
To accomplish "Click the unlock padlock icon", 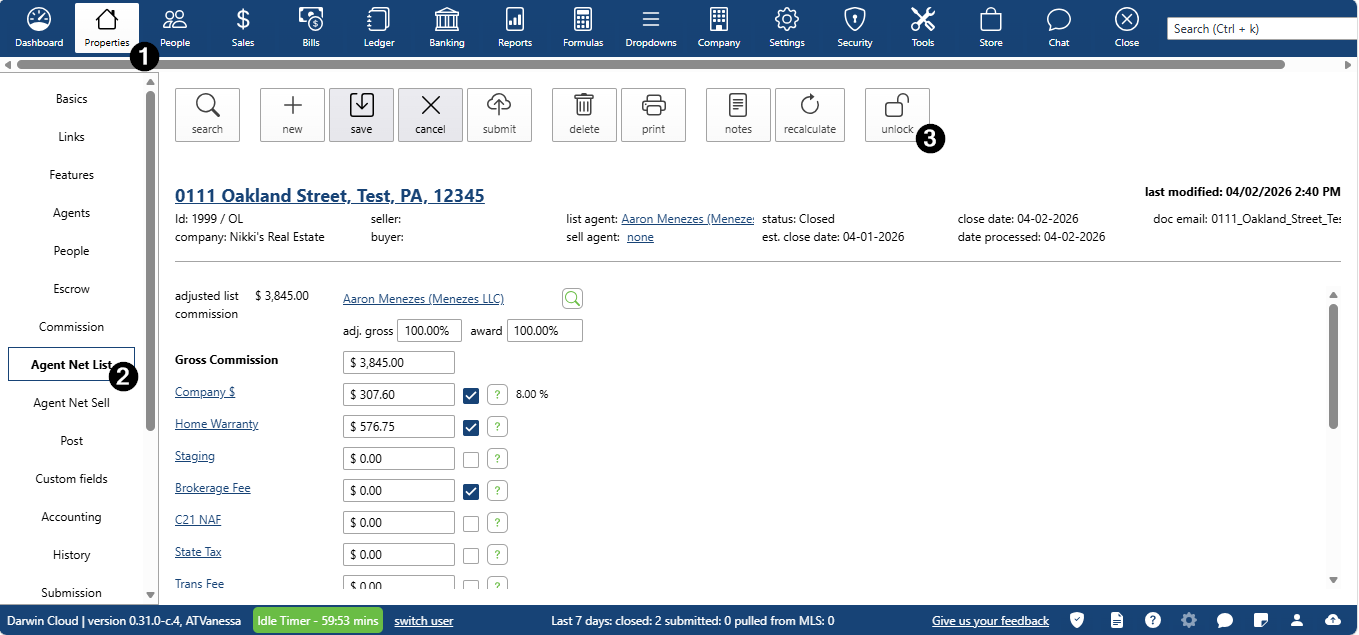I will (897, 106).
